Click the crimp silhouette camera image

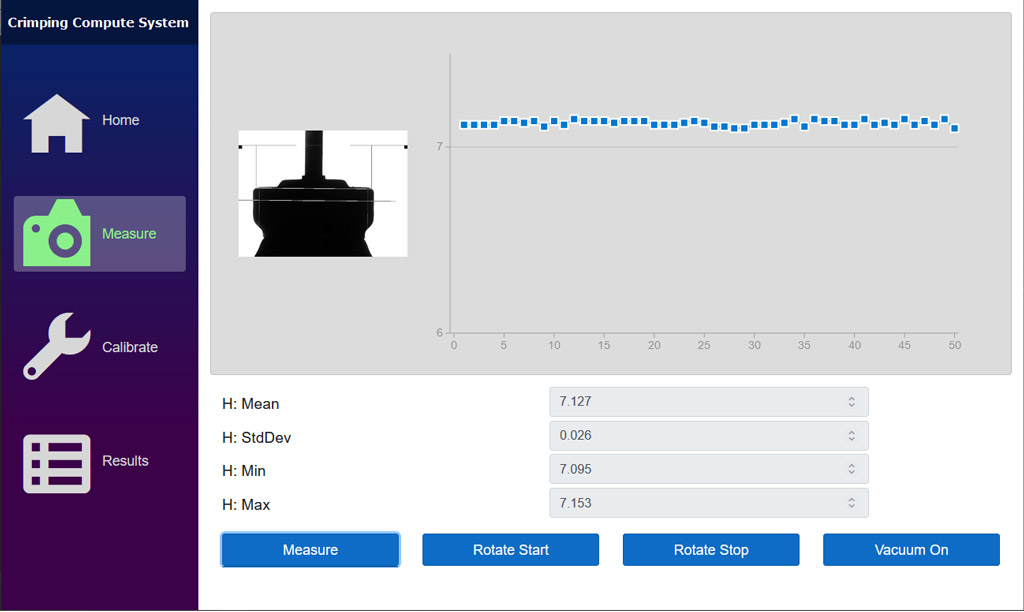pos(322,194)
